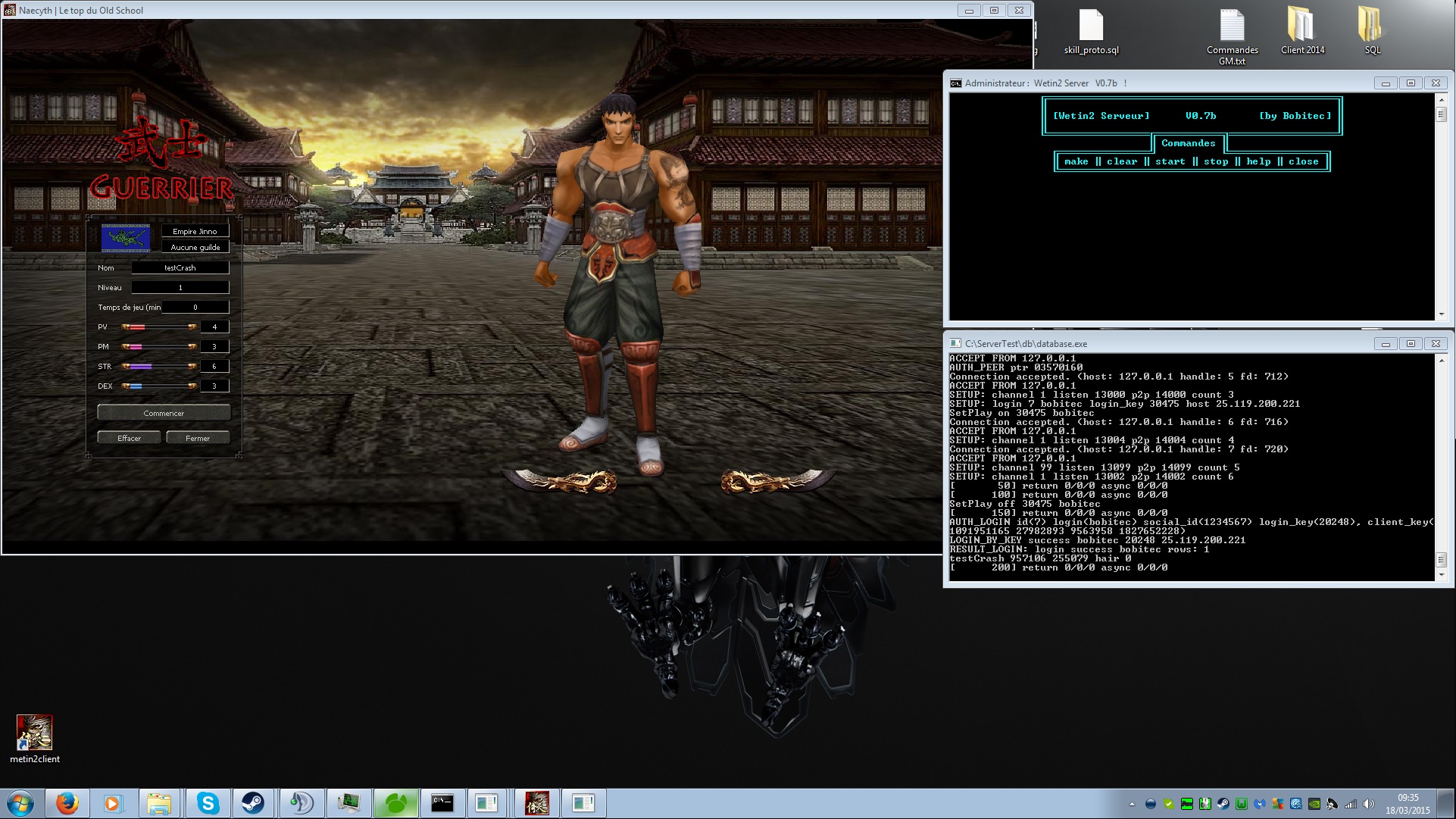Open the Client 2014 desktop folder

1302,31
